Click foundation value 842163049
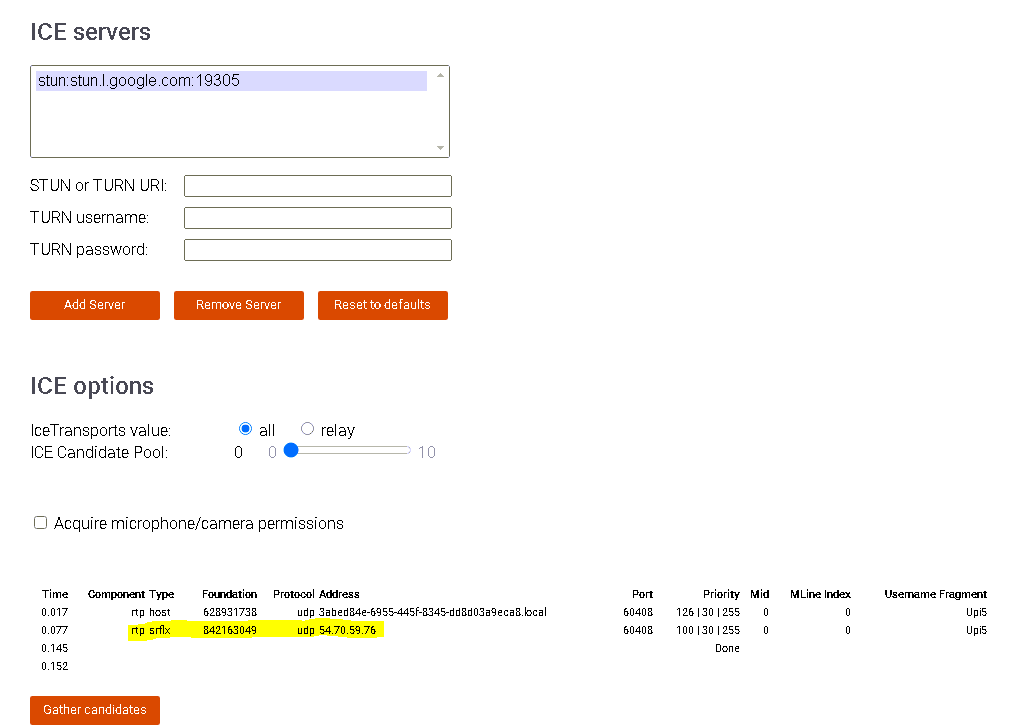The image size is (1028, 727). (x=229, y=631)
